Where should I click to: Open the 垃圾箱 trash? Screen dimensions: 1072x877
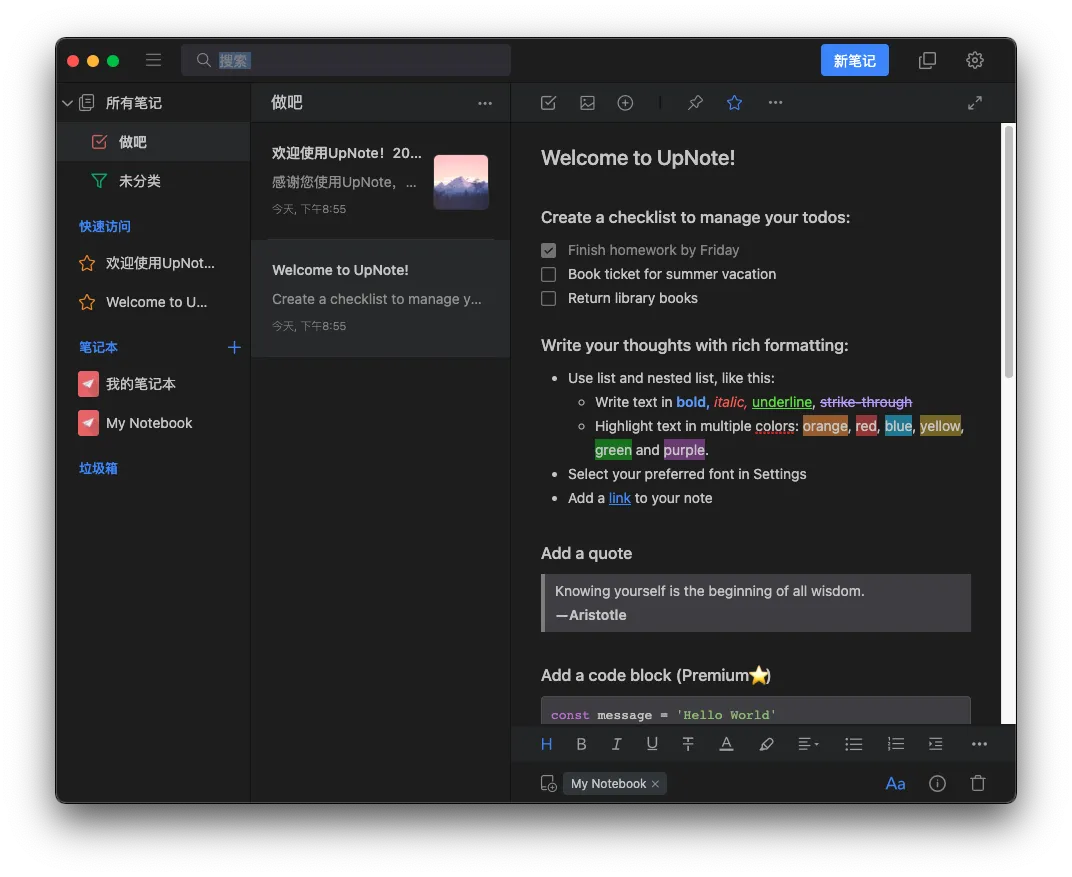(x=98, y=468)
